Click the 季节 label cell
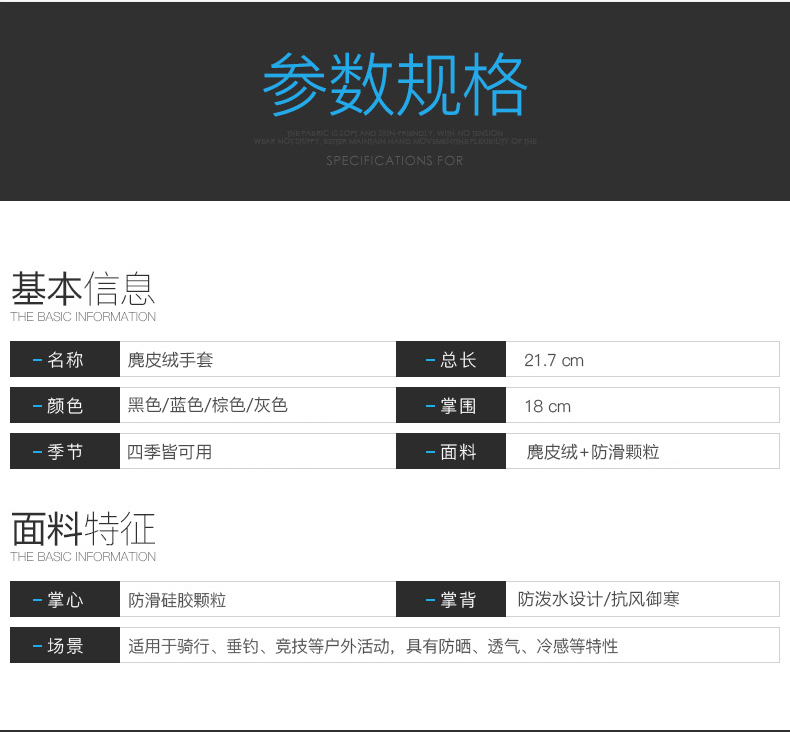Viewport: 790px width, 732px height. pos(65,451)
